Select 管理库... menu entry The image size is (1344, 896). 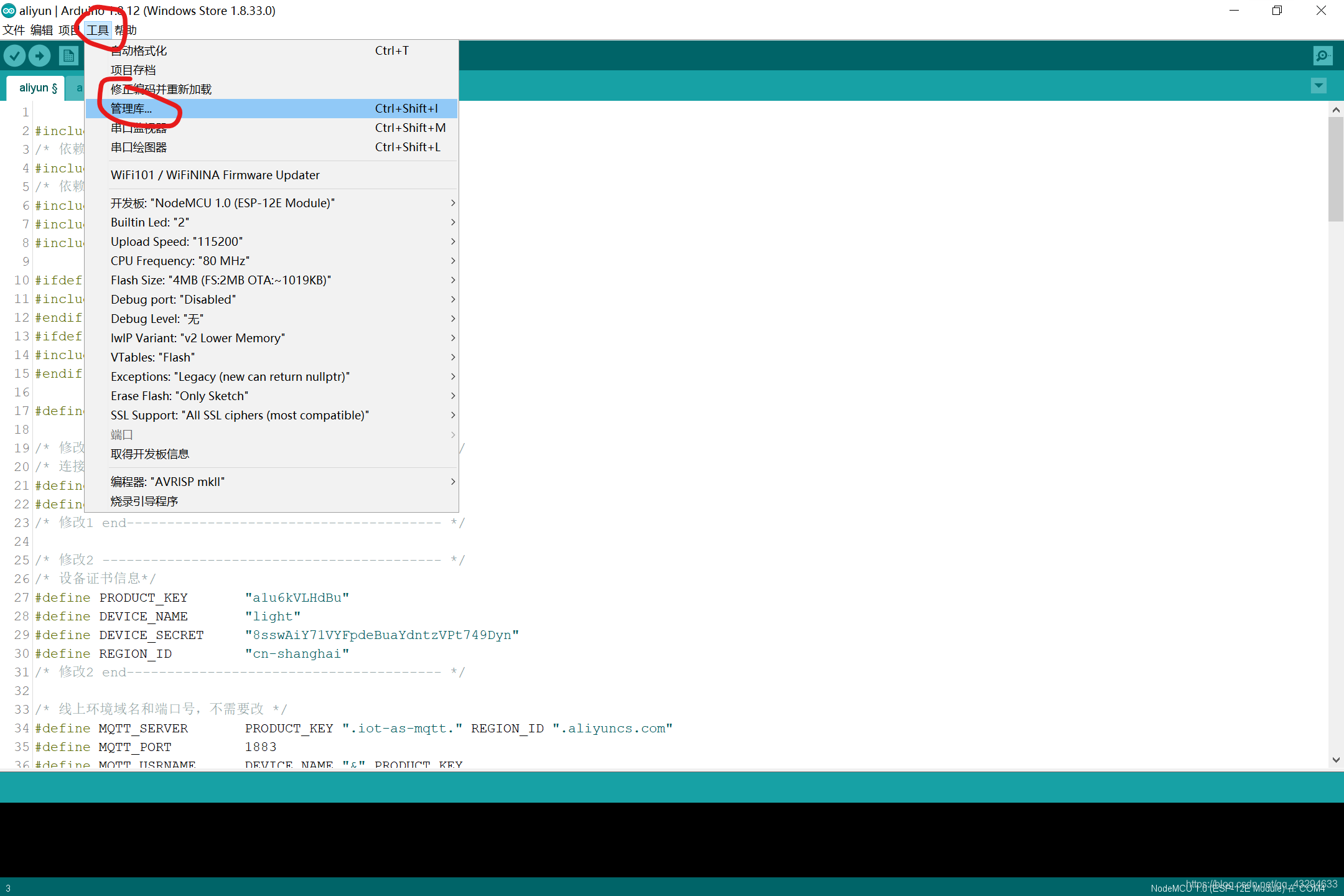click(132, 108)
